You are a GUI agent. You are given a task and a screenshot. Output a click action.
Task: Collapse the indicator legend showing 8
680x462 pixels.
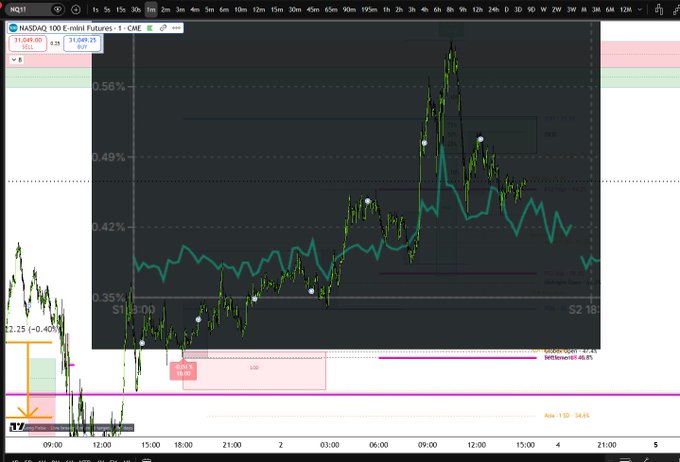coord(16,60)
